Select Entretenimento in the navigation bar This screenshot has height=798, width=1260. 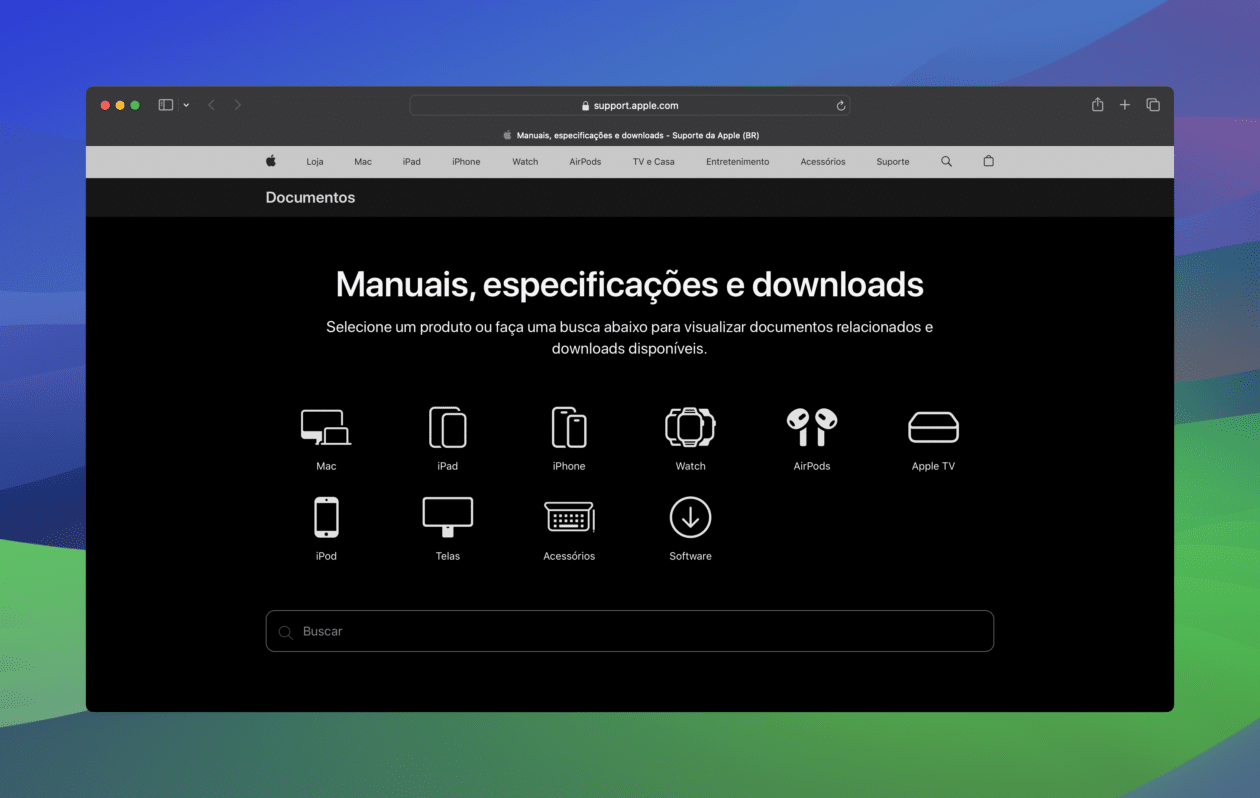point(737,161)
